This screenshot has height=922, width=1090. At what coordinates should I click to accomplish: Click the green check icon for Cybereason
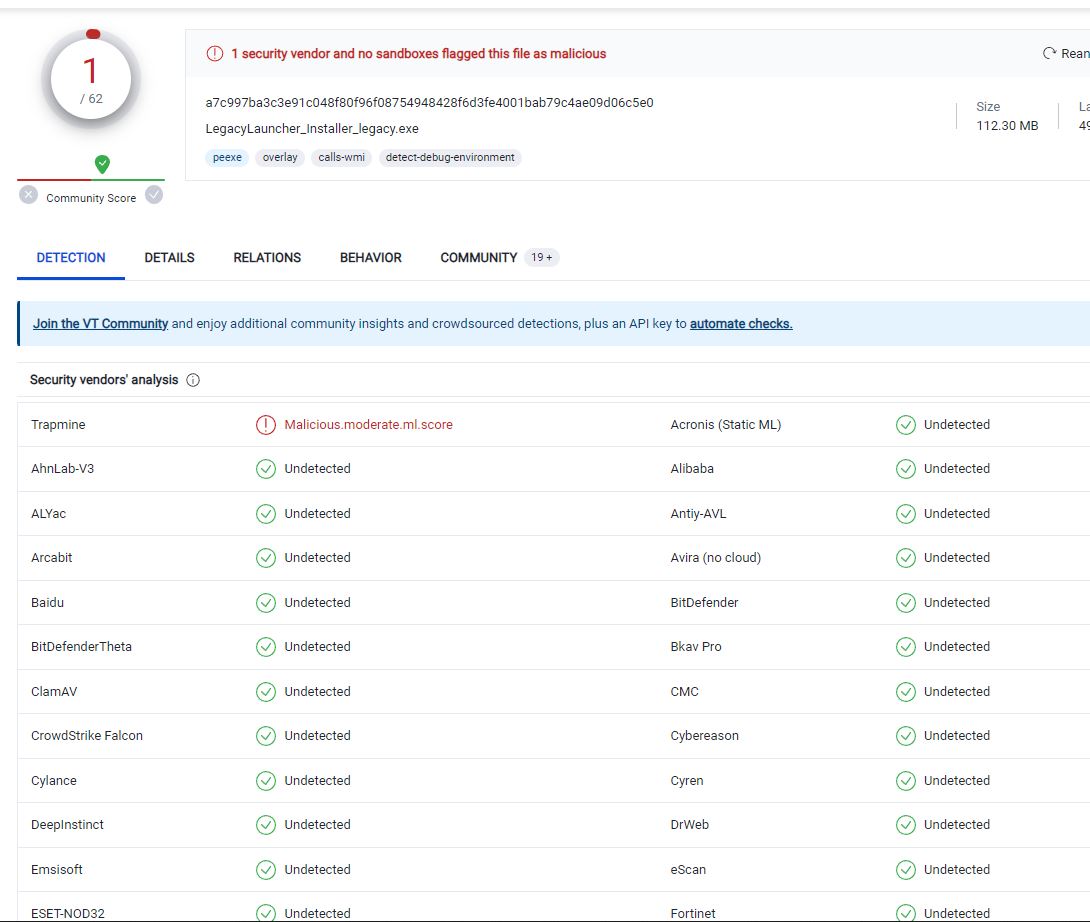[905, 736]
